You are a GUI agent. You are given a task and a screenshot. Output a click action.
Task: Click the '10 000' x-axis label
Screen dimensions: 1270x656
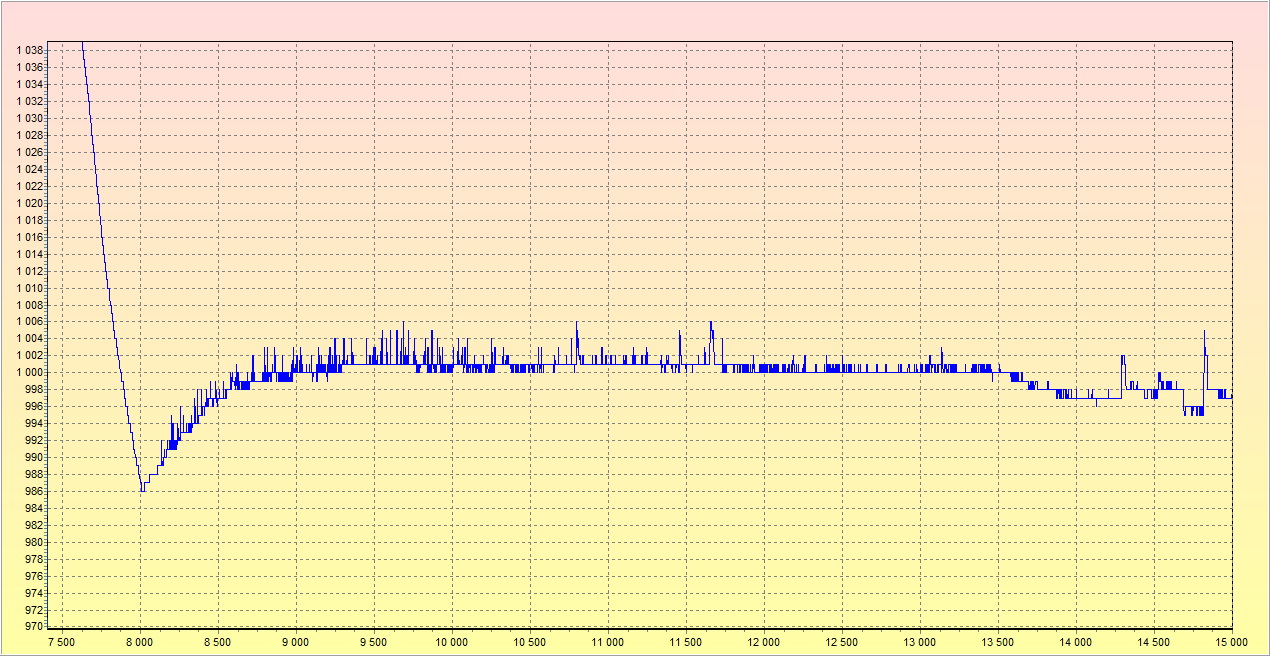[452, 641]
